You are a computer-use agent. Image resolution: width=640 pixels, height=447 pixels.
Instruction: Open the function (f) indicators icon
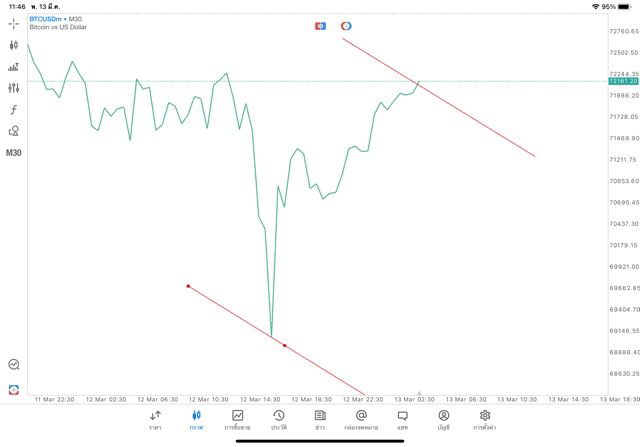coord(13,109)
